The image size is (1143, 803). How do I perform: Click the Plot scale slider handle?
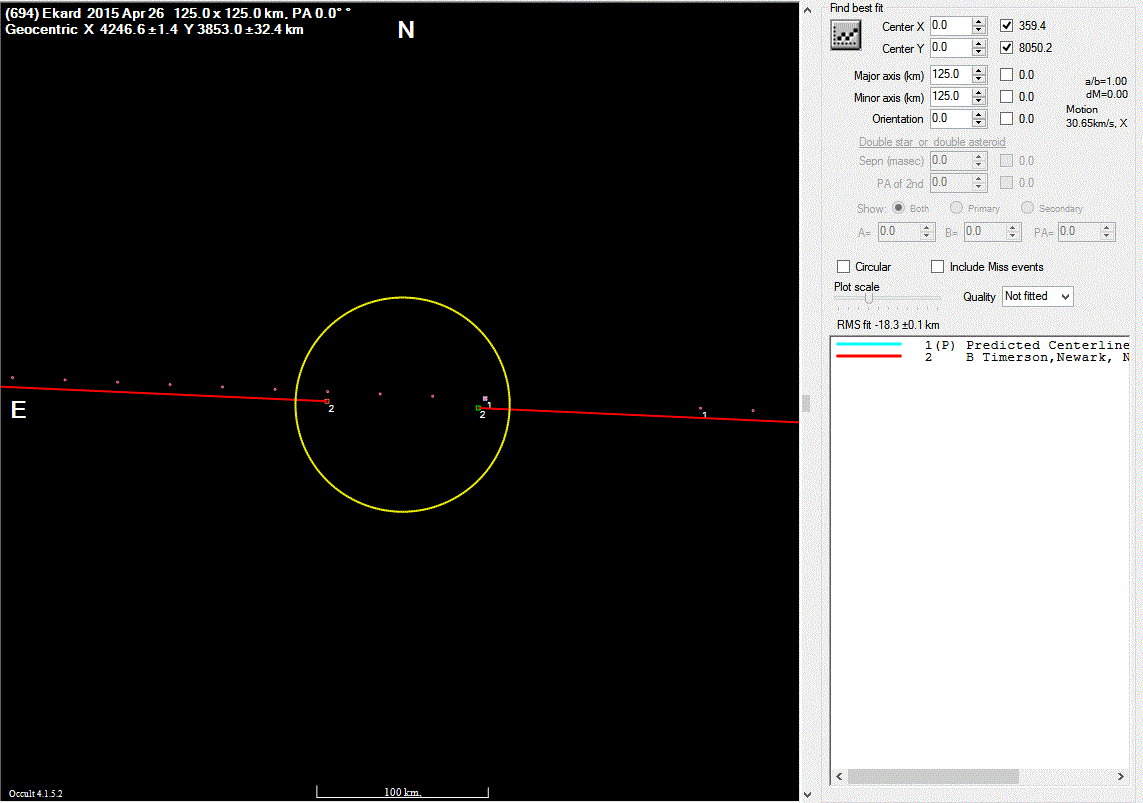pyautogui.click(x=869, y=297)
